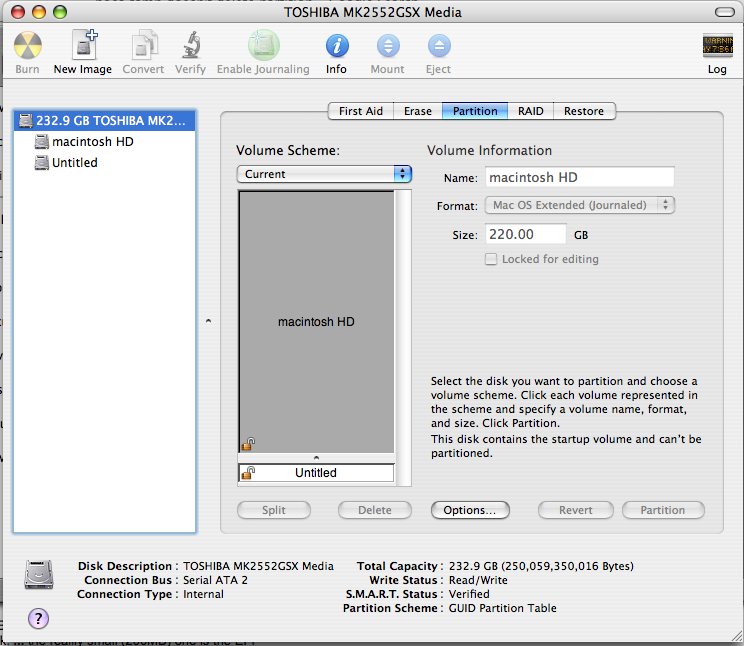744x646 pixels.
Task: Open Disk Utility help question mark
Action: [x=38, y=618]
